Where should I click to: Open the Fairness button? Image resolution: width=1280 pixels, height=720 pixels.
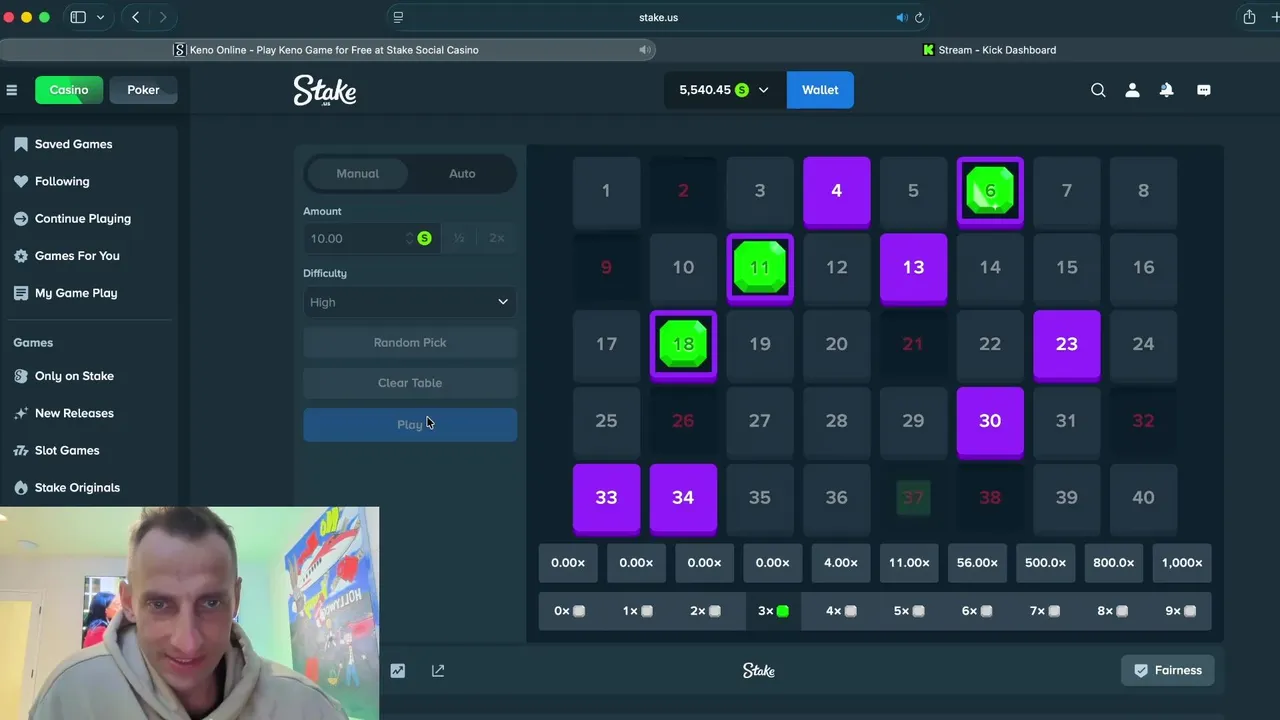(1168, 671)
